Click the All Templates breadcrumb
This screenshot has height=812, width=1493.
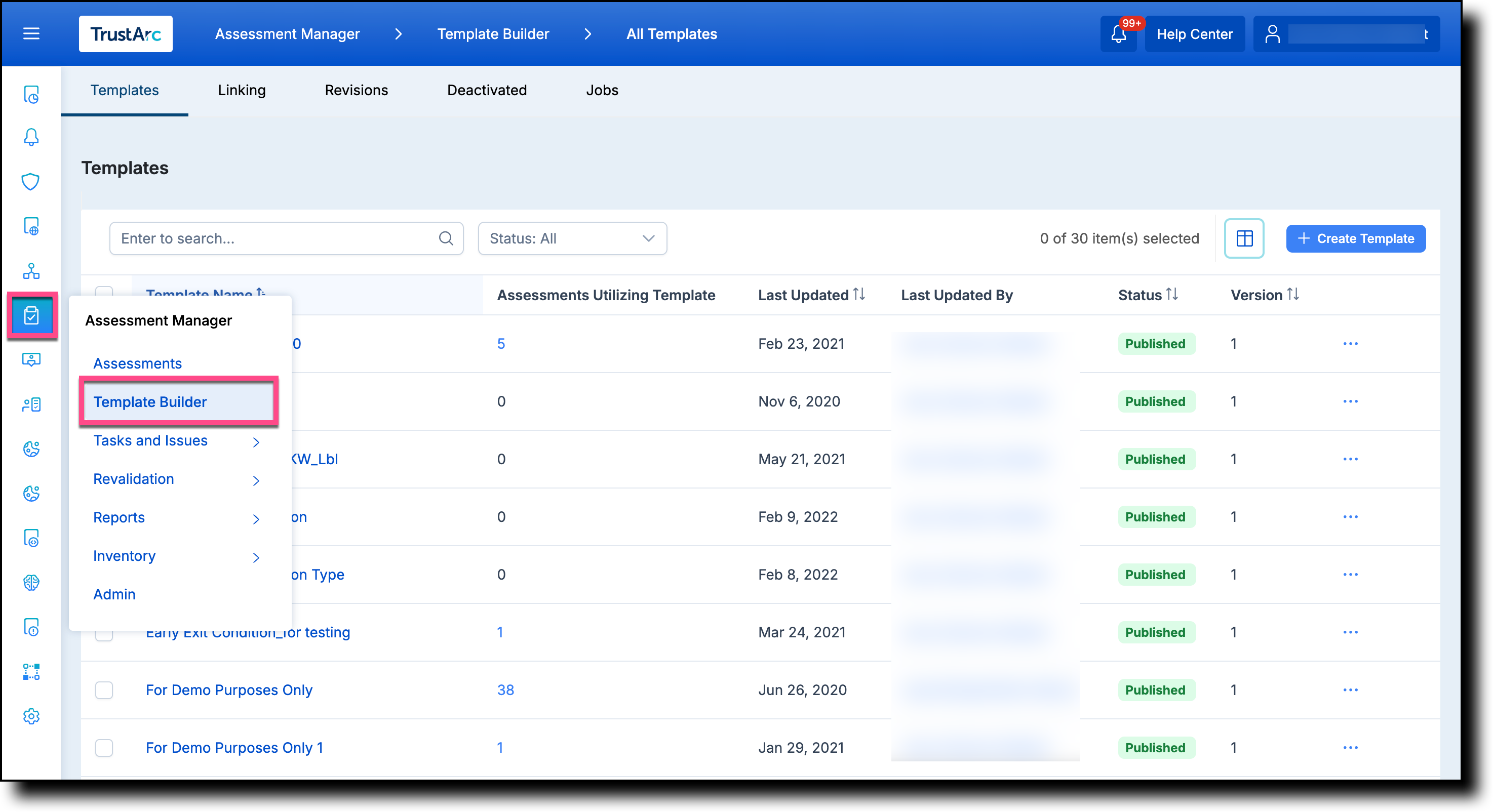pyautogui.click(x=672, y=34)
